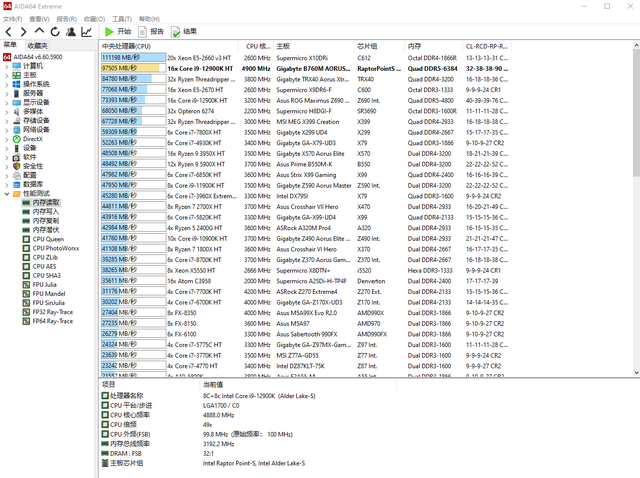The image size is (640, 478).
Task: Sort by 芯片组 column header
Action: coord(379,46)
